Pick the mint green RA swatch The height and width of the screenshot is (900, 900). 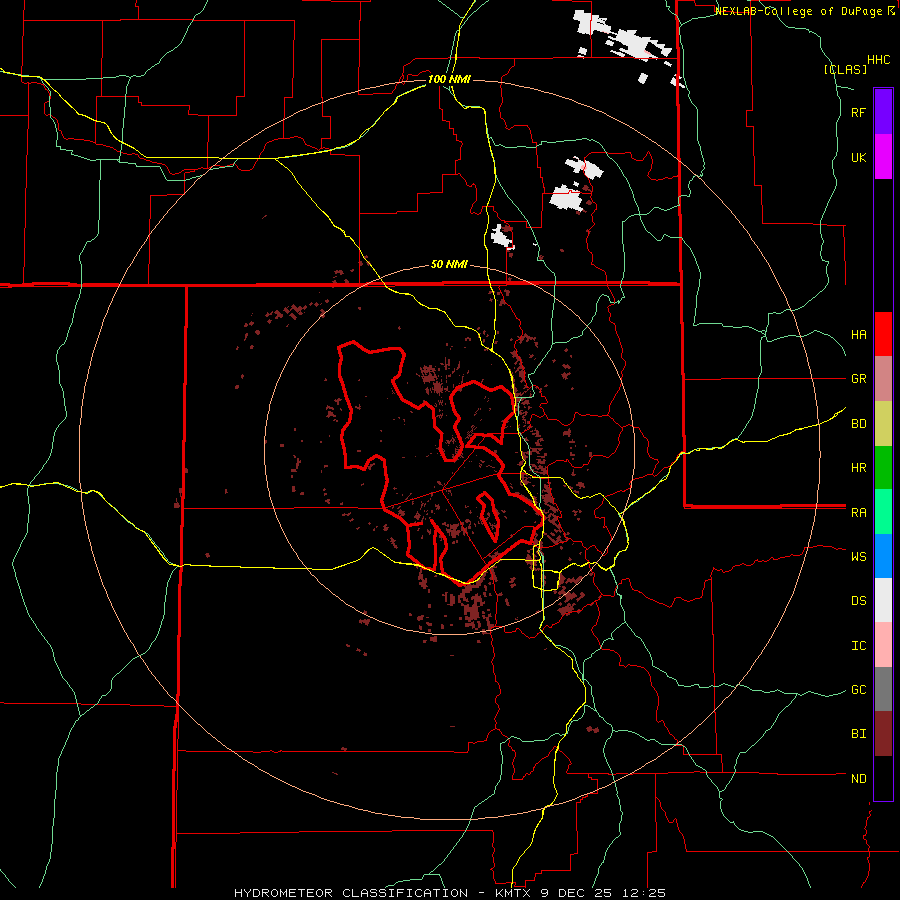883,512
